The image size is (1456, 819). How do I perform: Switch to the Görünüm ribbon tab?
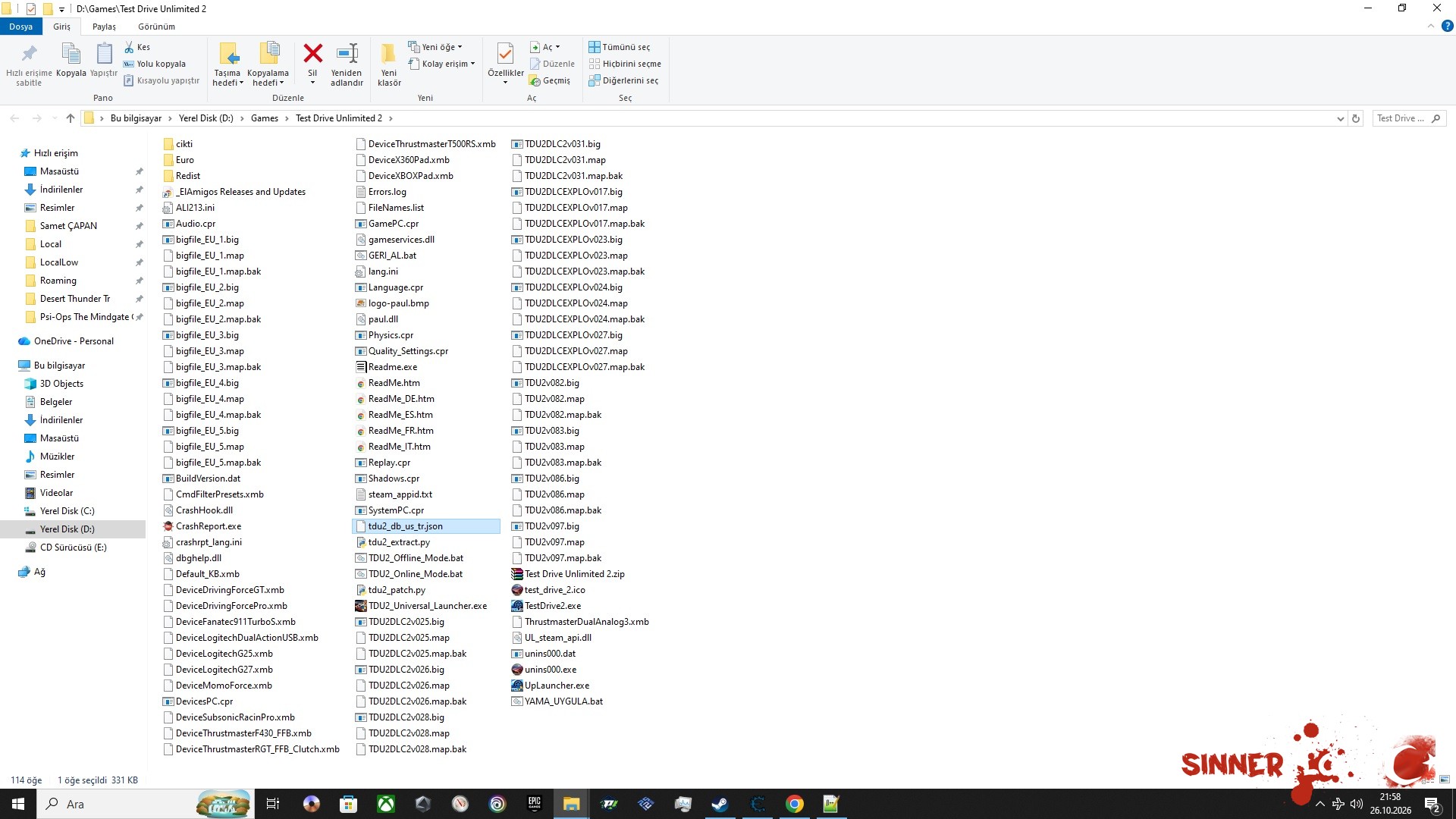(156, 27)
